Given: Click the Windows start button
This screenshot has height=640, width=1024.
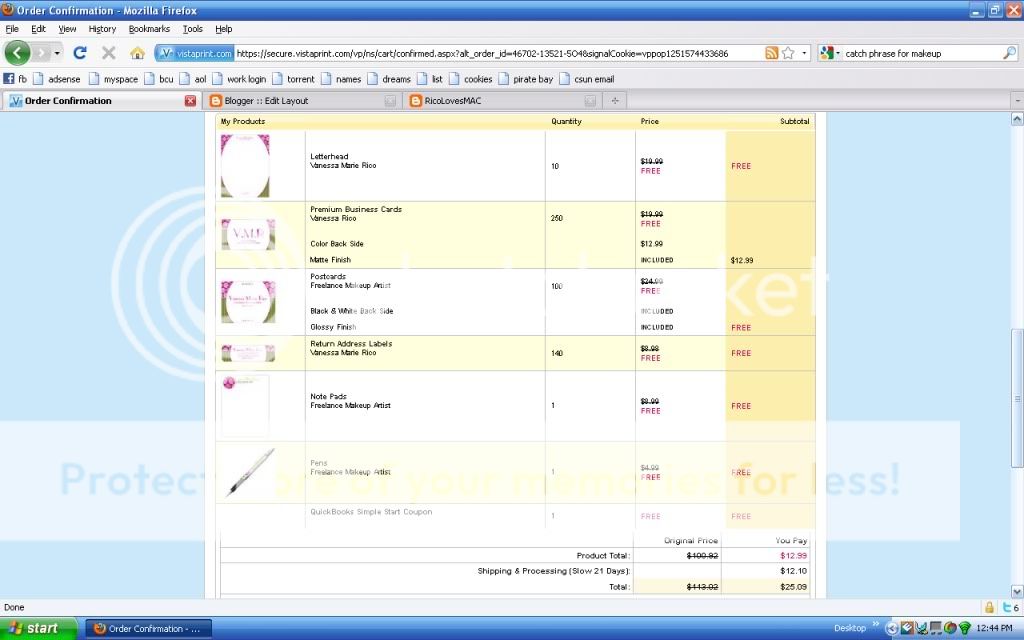Looking at the screenshot, I should [39, 628].
